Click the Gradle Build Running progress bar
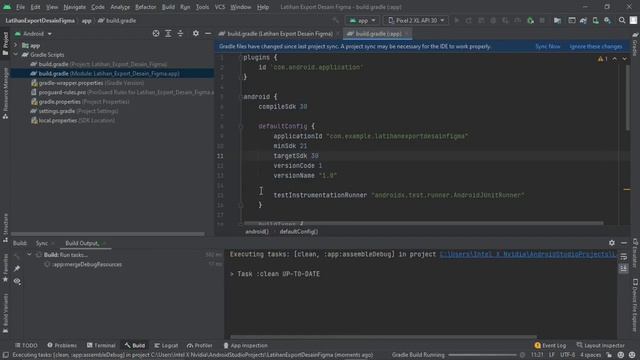The width and height of the screenshot is (640, 360). [x=482, y=355]
